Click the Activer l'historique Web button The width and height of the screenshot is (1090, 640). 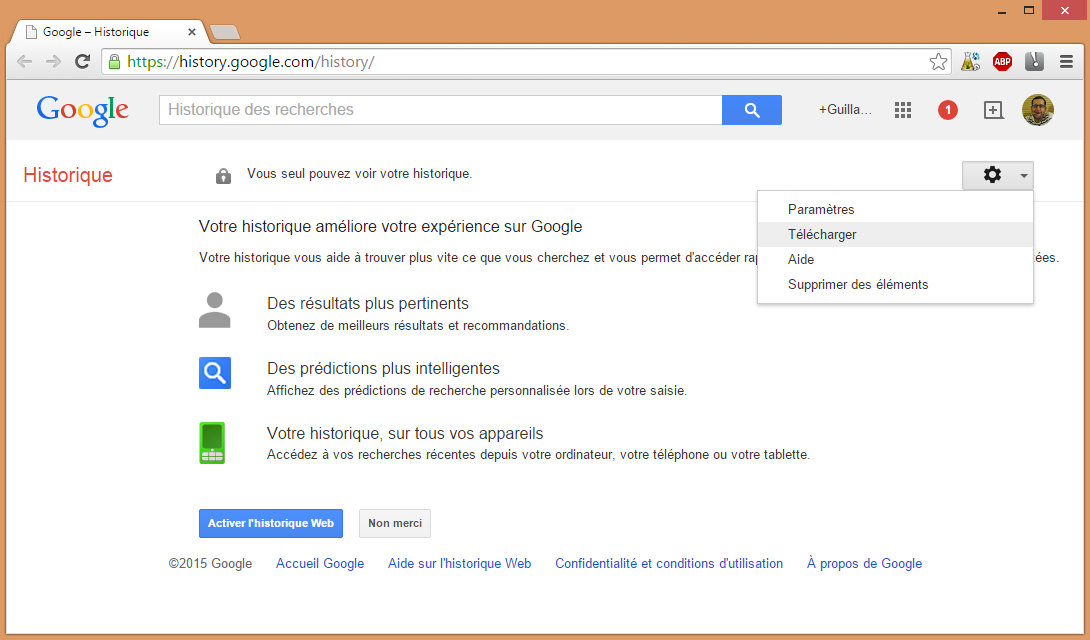click(270, 523)
